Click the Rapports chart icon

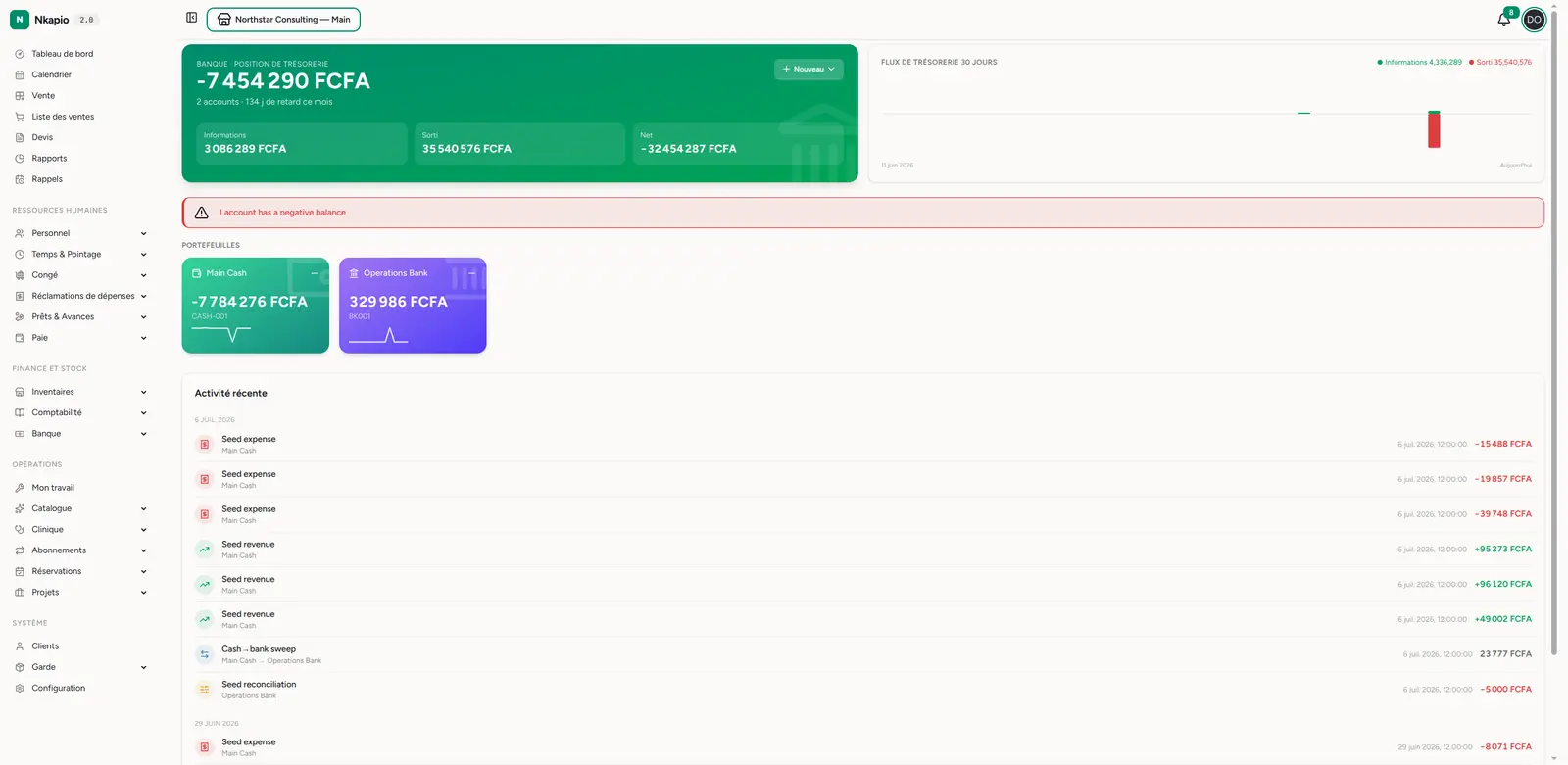point(20,159)
